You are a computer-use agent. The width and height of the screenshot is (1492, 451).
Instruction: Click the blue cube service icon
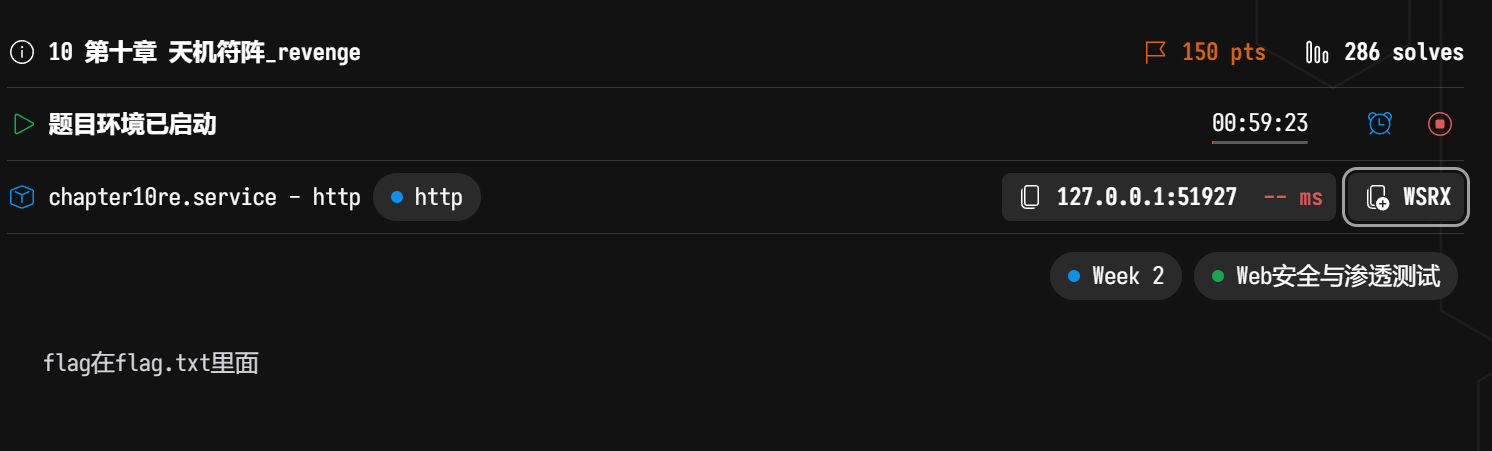(x=22, y=197)
